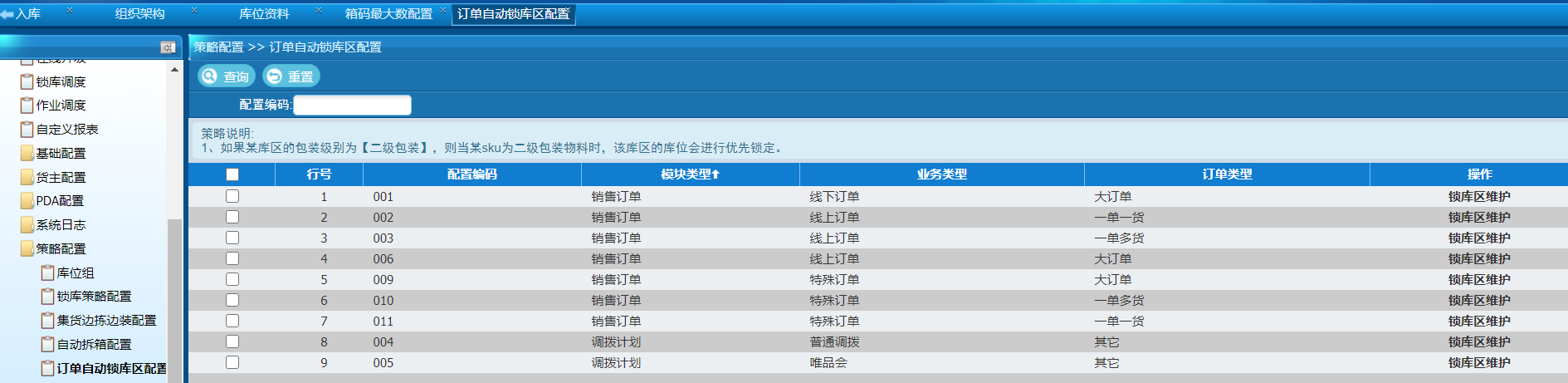Open 自动拆箱配置 in the tree

94,345
